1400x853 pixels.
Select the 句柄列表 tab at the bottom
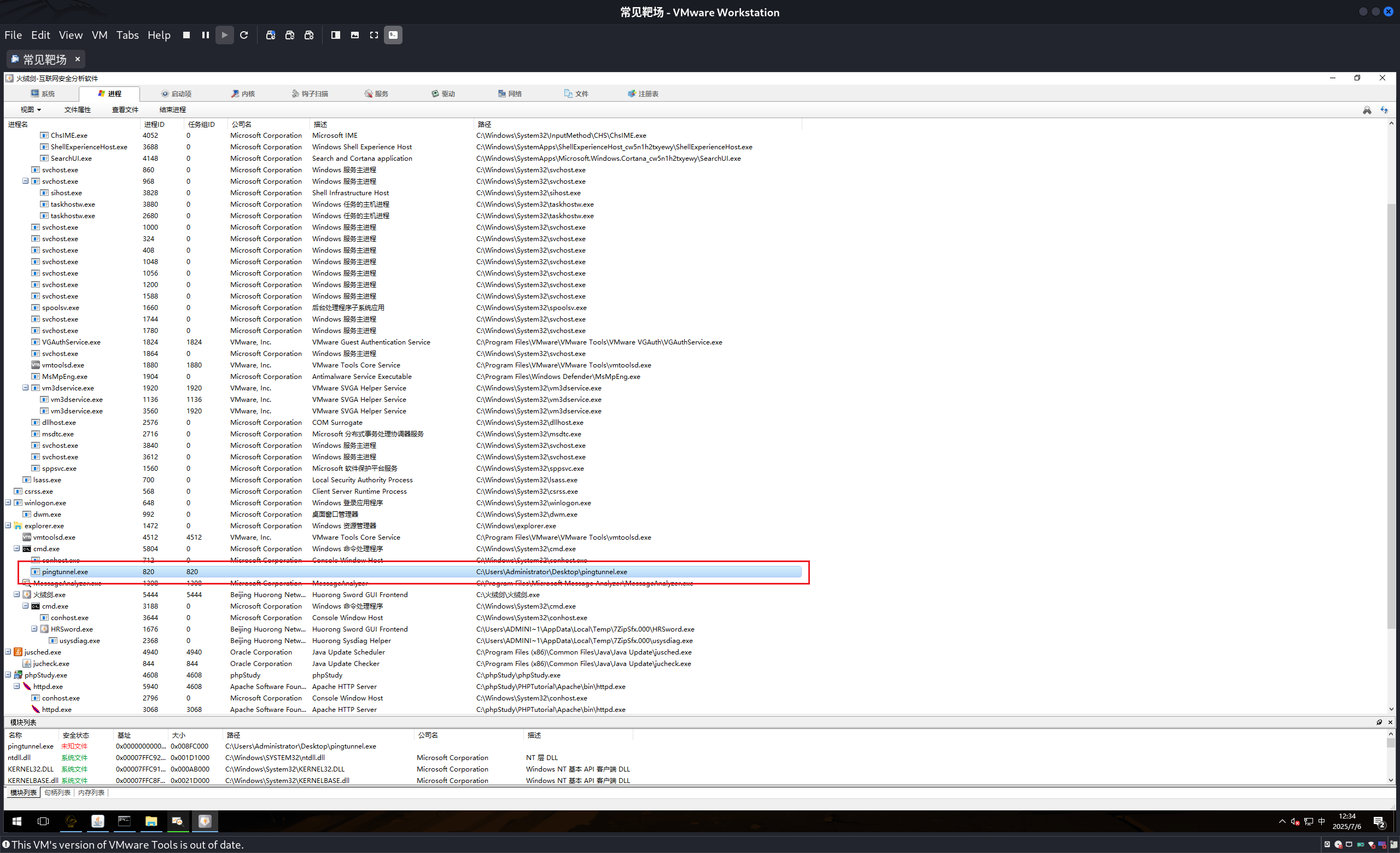pos(57,793)
